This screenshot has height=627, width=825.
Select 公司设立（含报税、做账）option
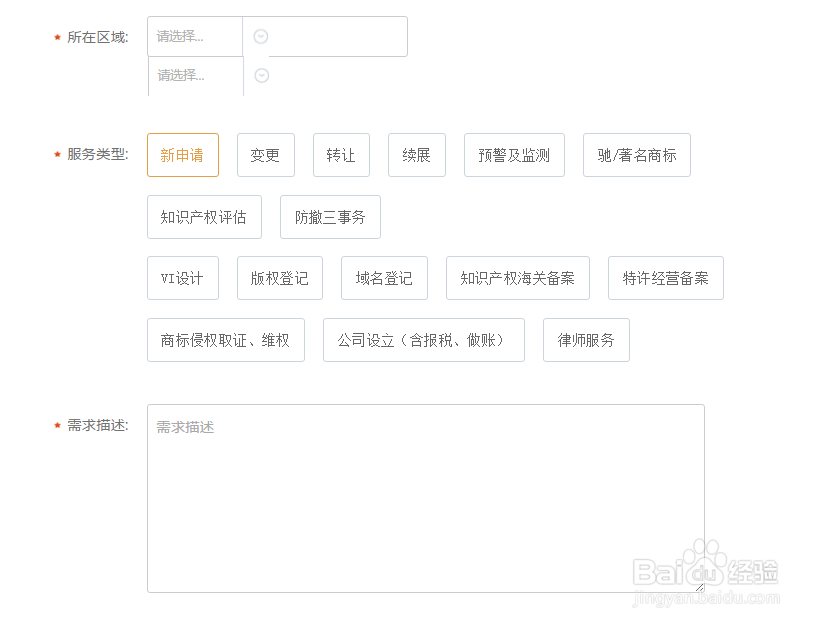(x=424, y=340)
